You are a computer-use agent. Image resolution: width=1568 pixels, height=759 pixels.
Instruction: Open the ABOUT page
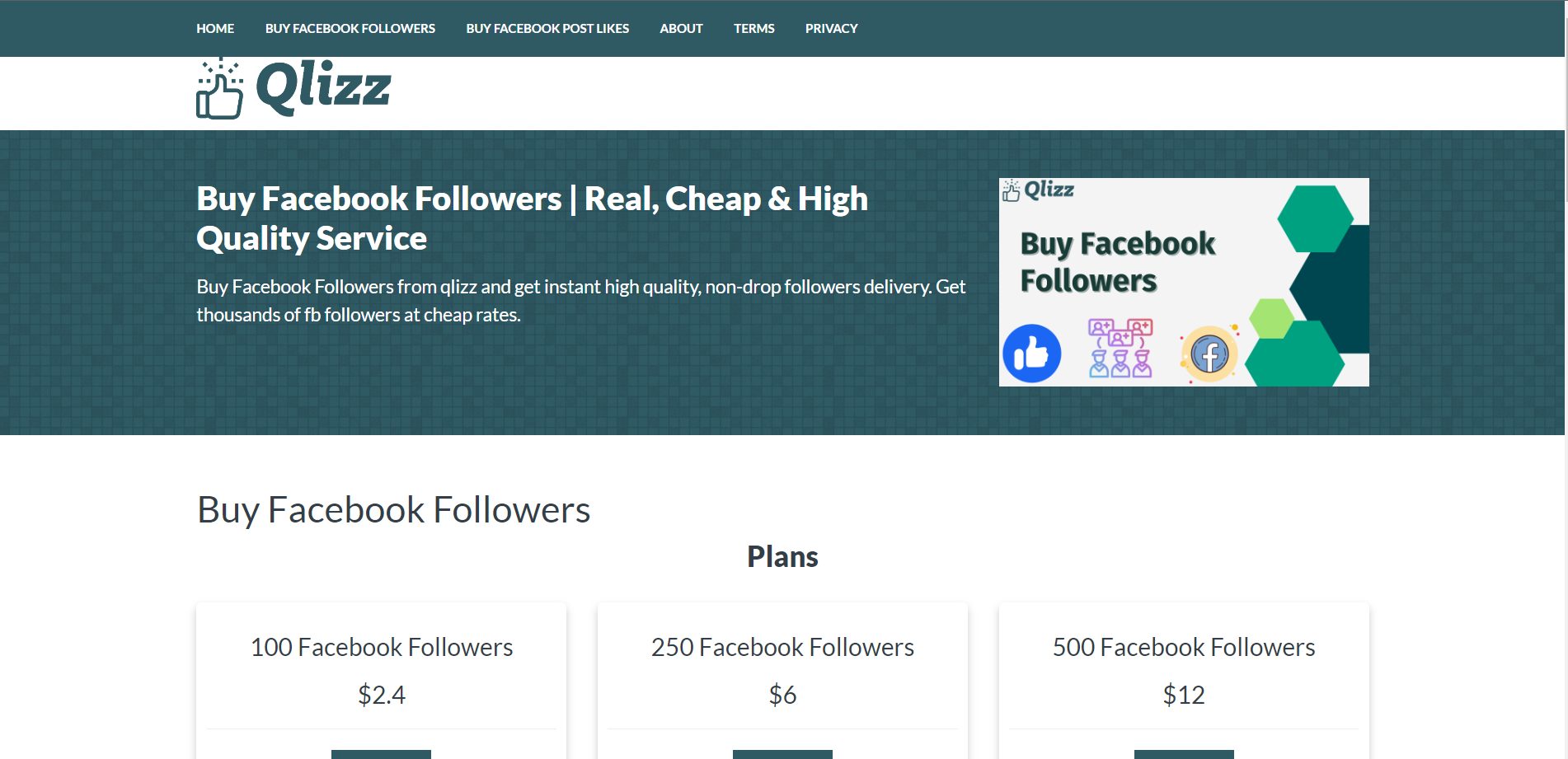point(681,28)
